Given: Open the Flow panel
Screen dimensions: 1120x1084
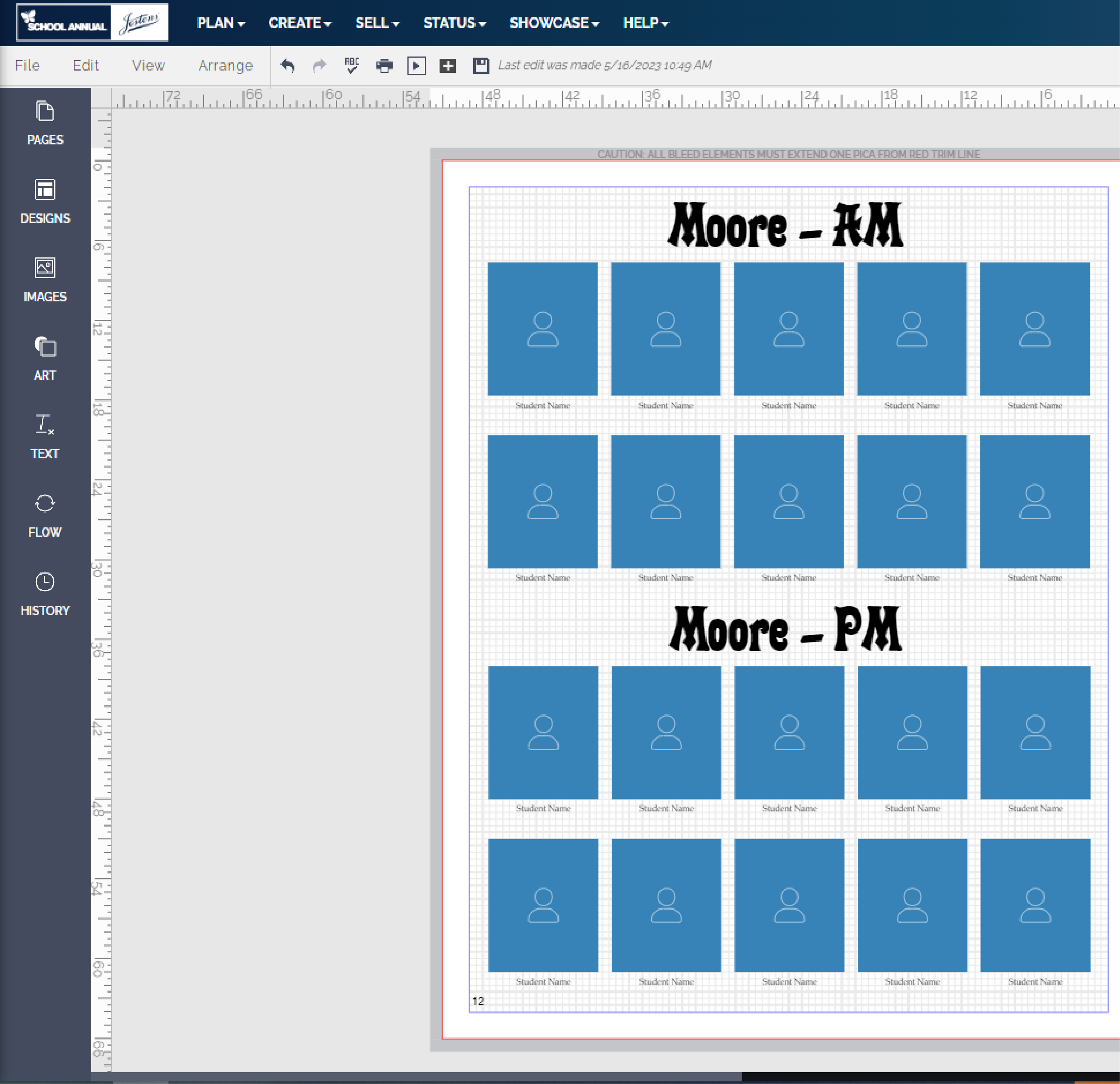Looking at the screenshot, I should (x=45, y=516).
